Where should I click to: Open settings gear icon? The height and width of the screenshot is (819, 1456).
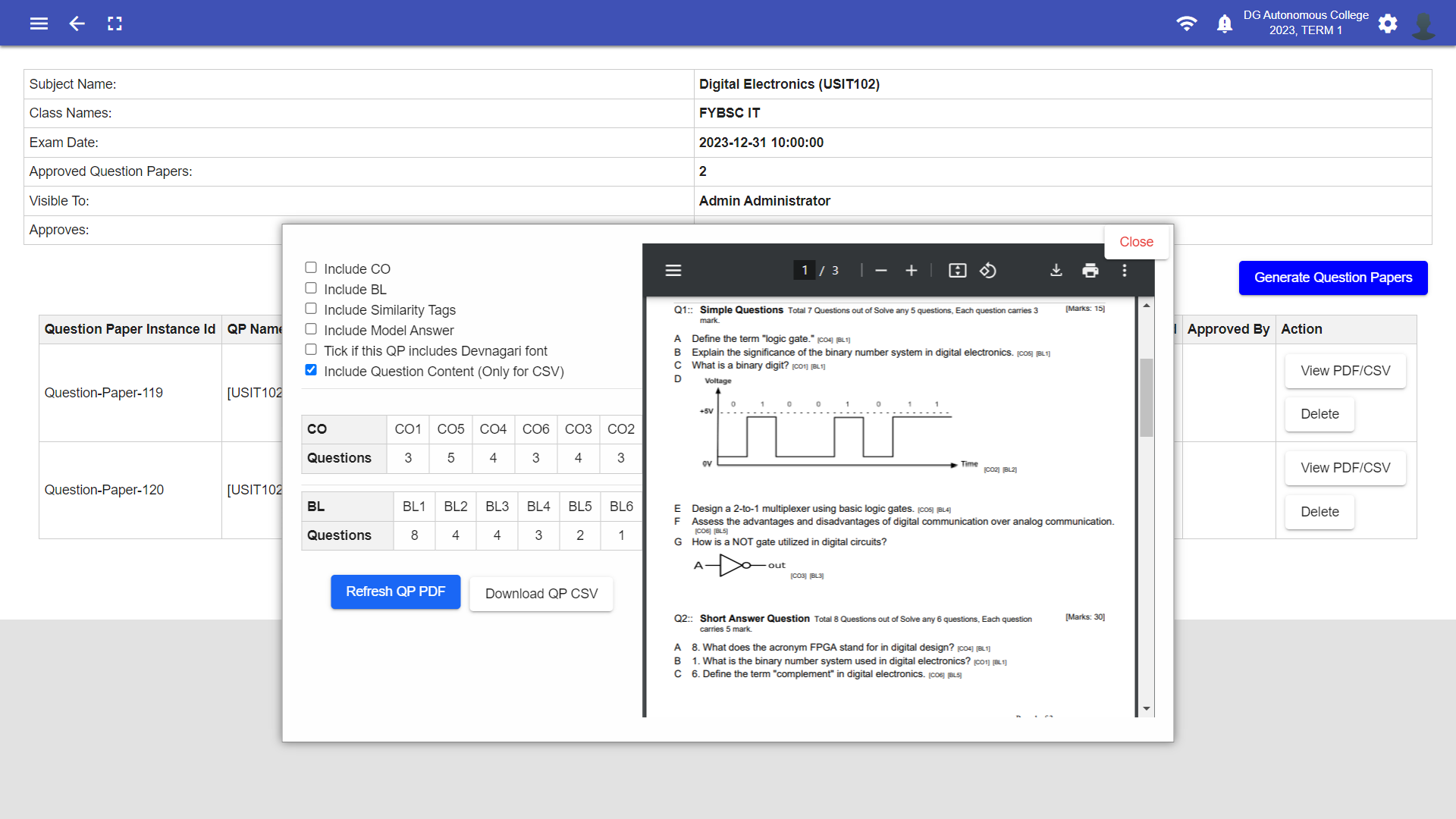[x=1388, y=24]
